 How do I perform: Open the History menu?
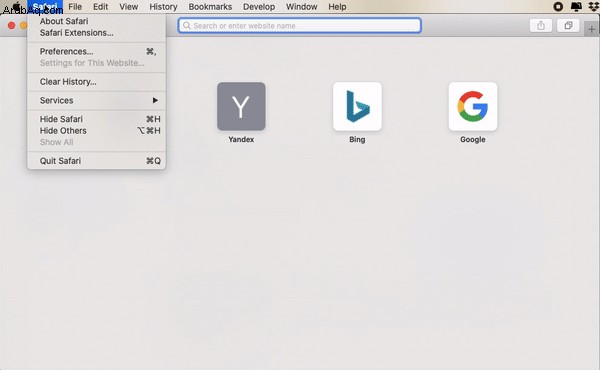163,7
